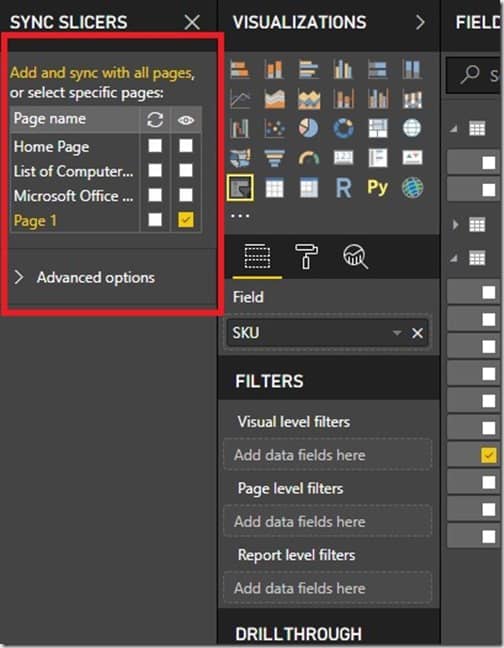Click the Report level filters drop area

click(x=328, y=588)
